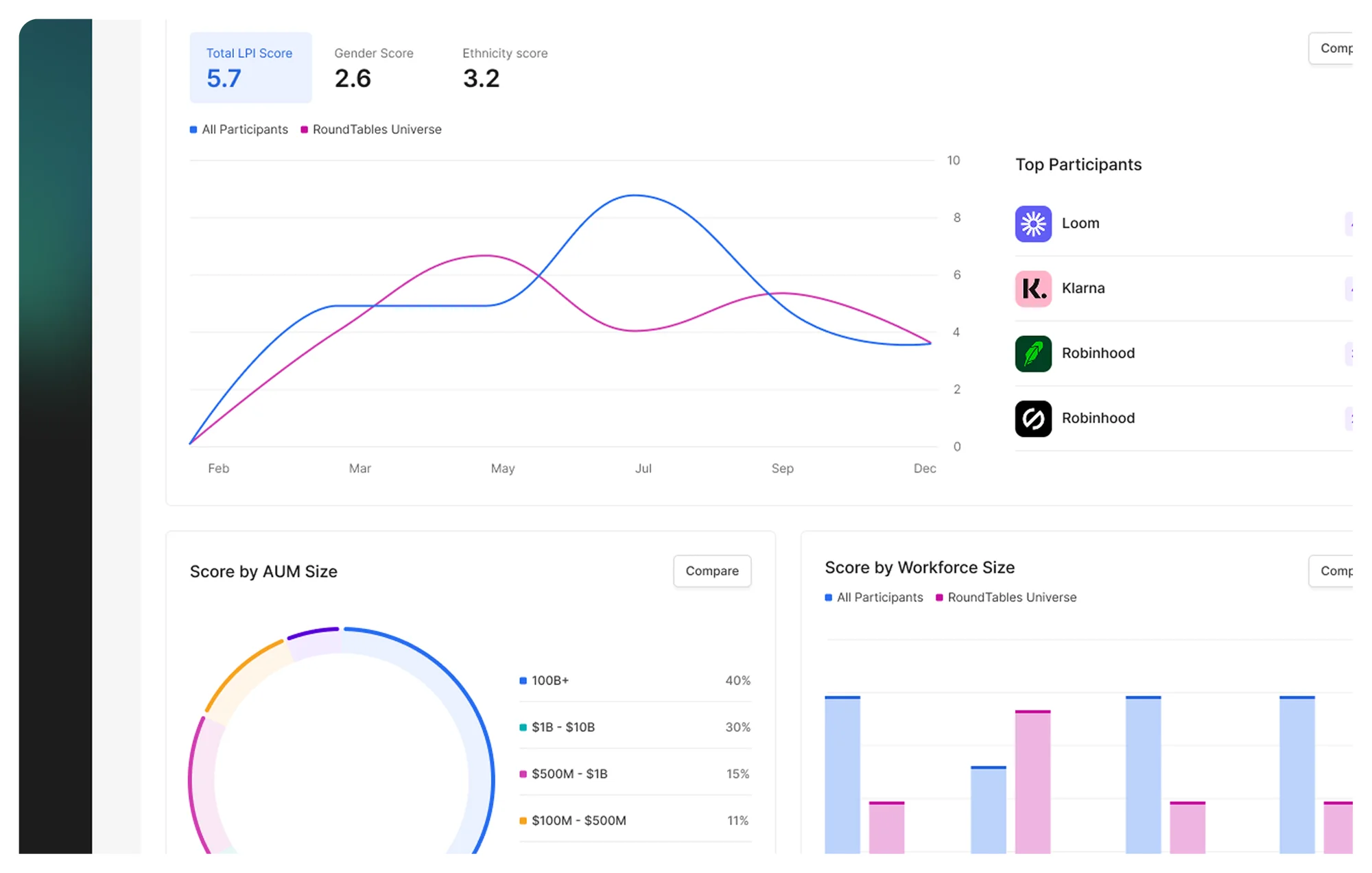
Task: Click the blue 100B+ legend swatch
Action: (x=523, y=681)
